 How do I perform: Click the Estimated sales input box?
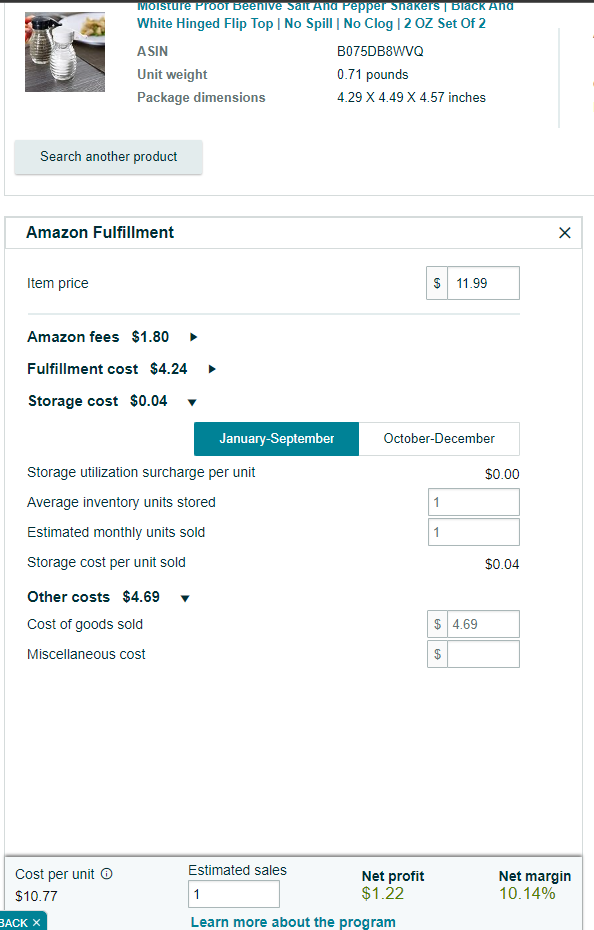click(x=234, y=894)
